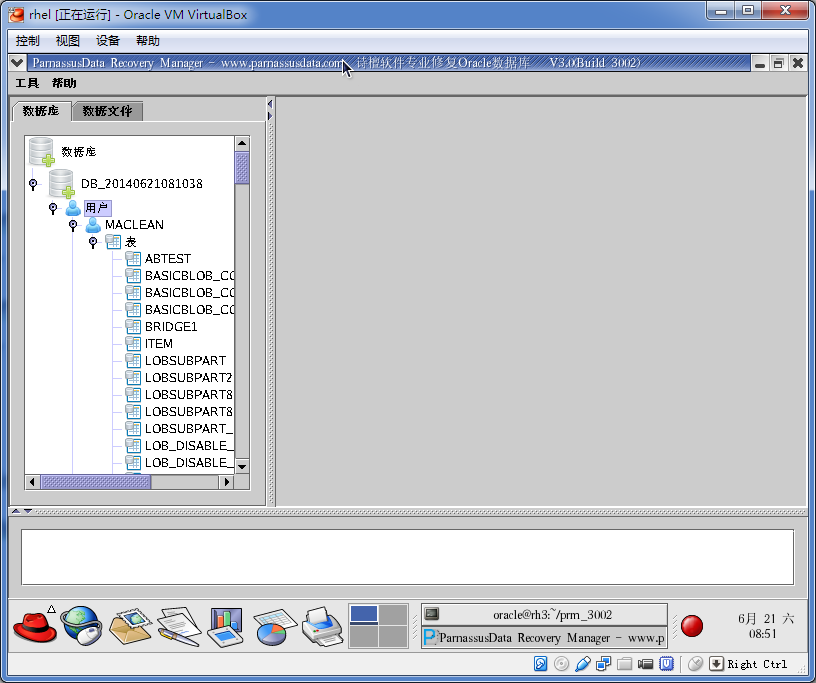
Task: Click the red alert notification icon
Action: (692, 626)
